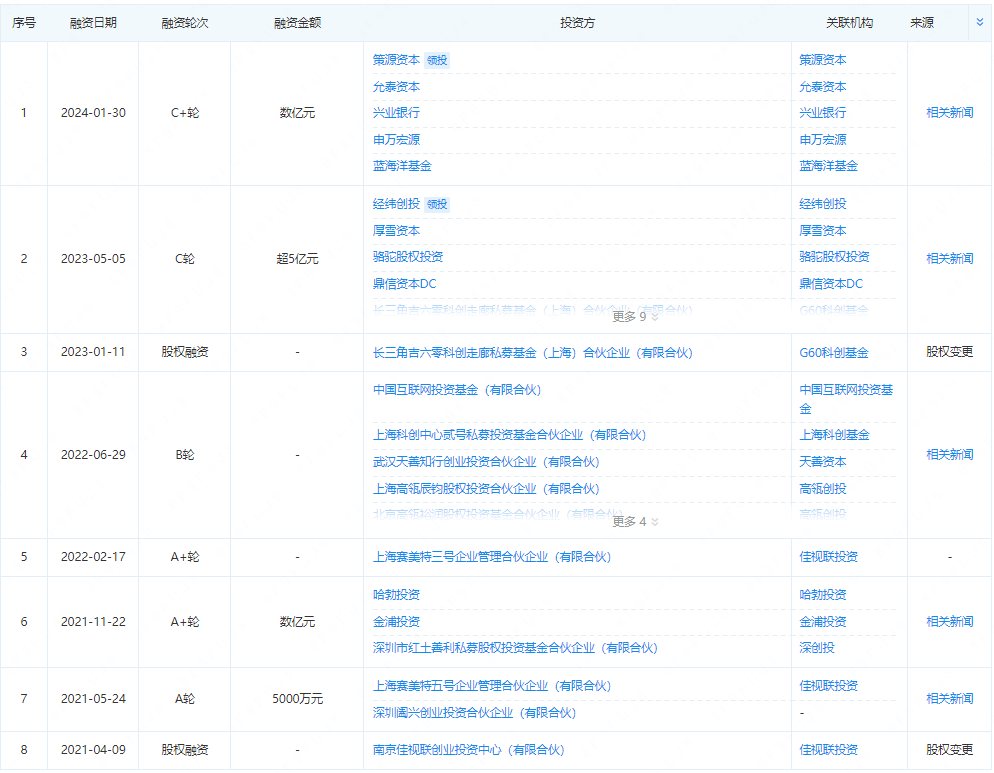This screenshot has width=994, height=773.
Task: Open 金浦投资 in the 投资方 column
Action: [396, 621]
